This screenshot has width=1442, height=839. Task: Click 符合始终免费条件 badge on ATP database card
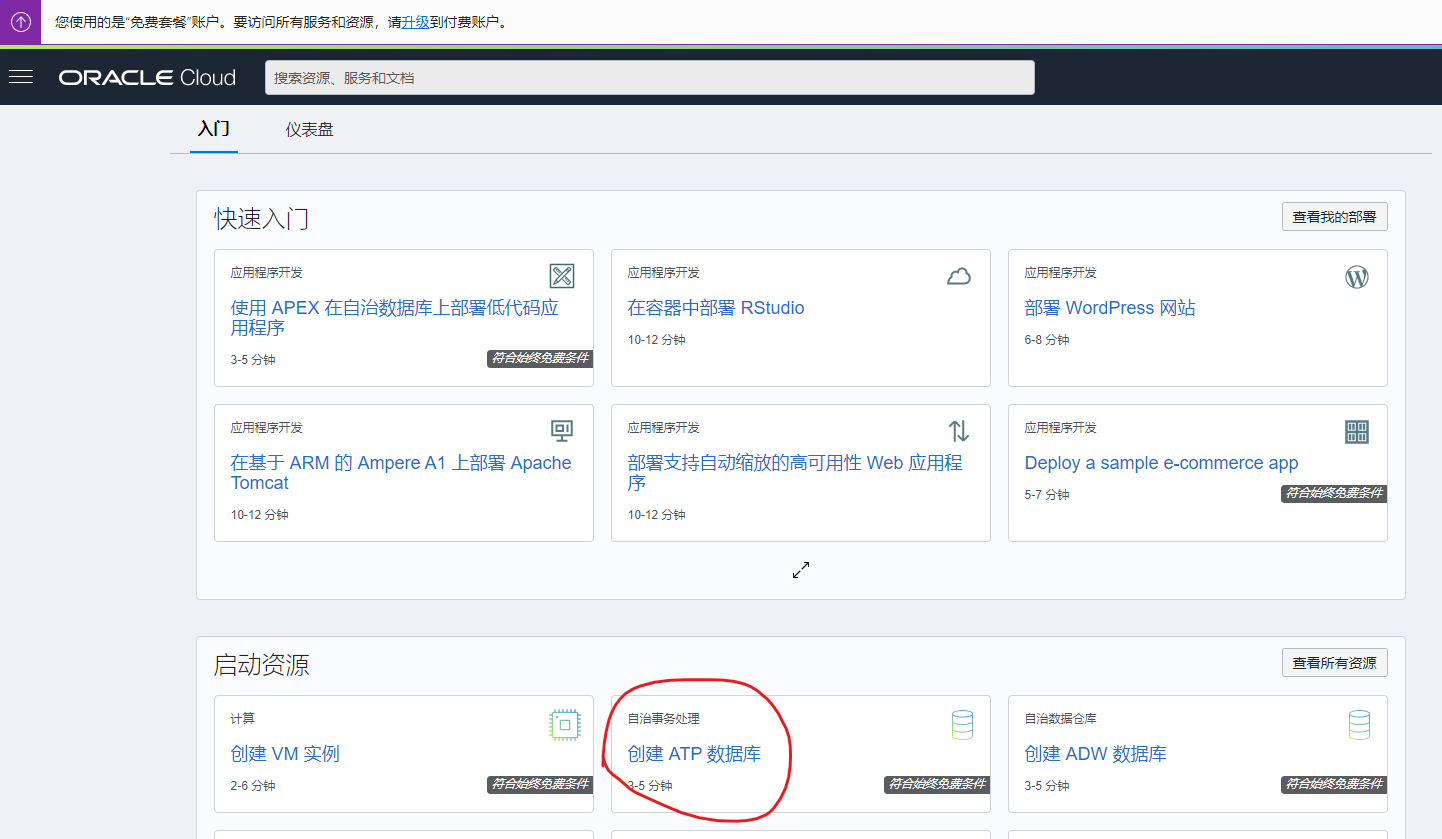[x=937, y=784]
